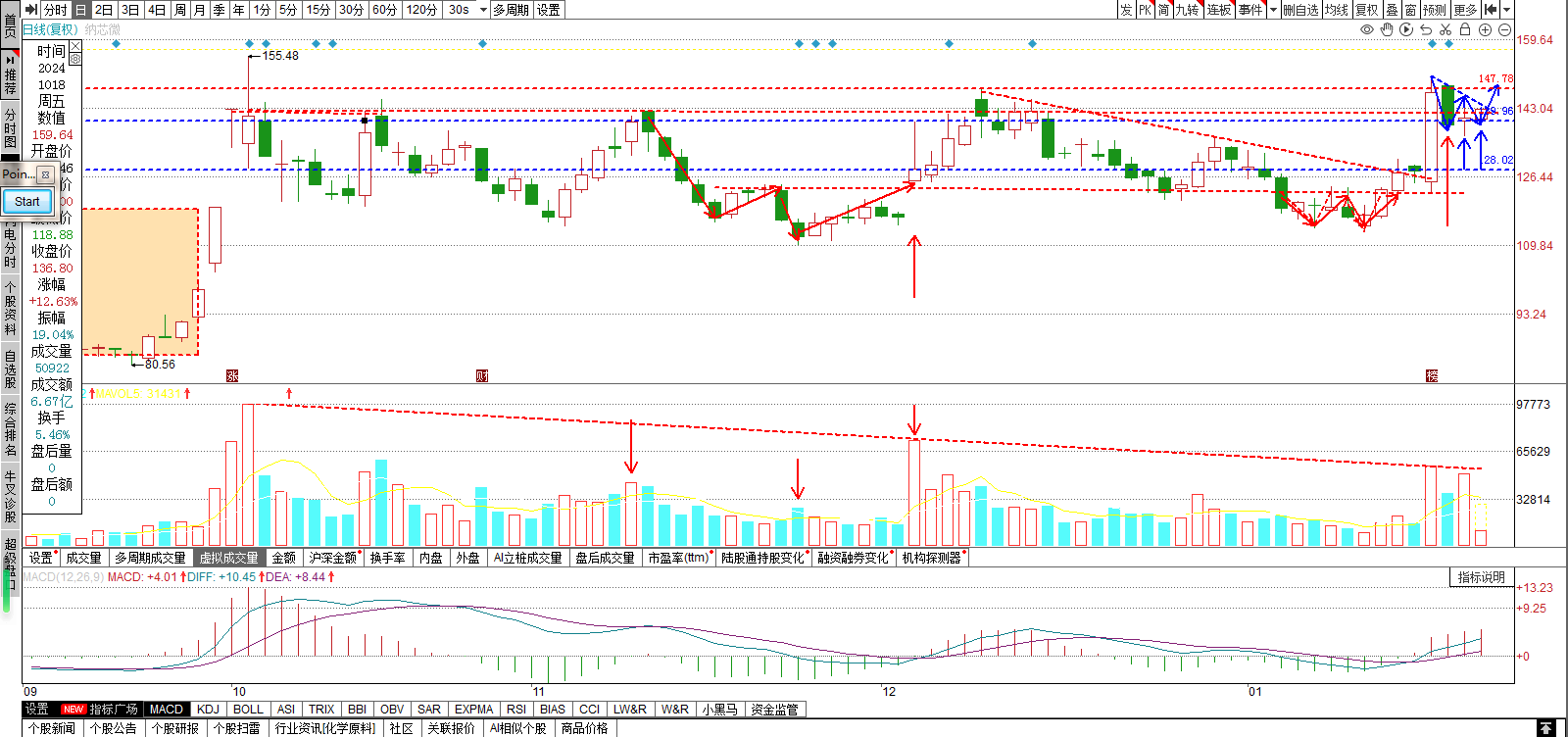Open 分时图 sidebar tab

[x=10, y=129]
